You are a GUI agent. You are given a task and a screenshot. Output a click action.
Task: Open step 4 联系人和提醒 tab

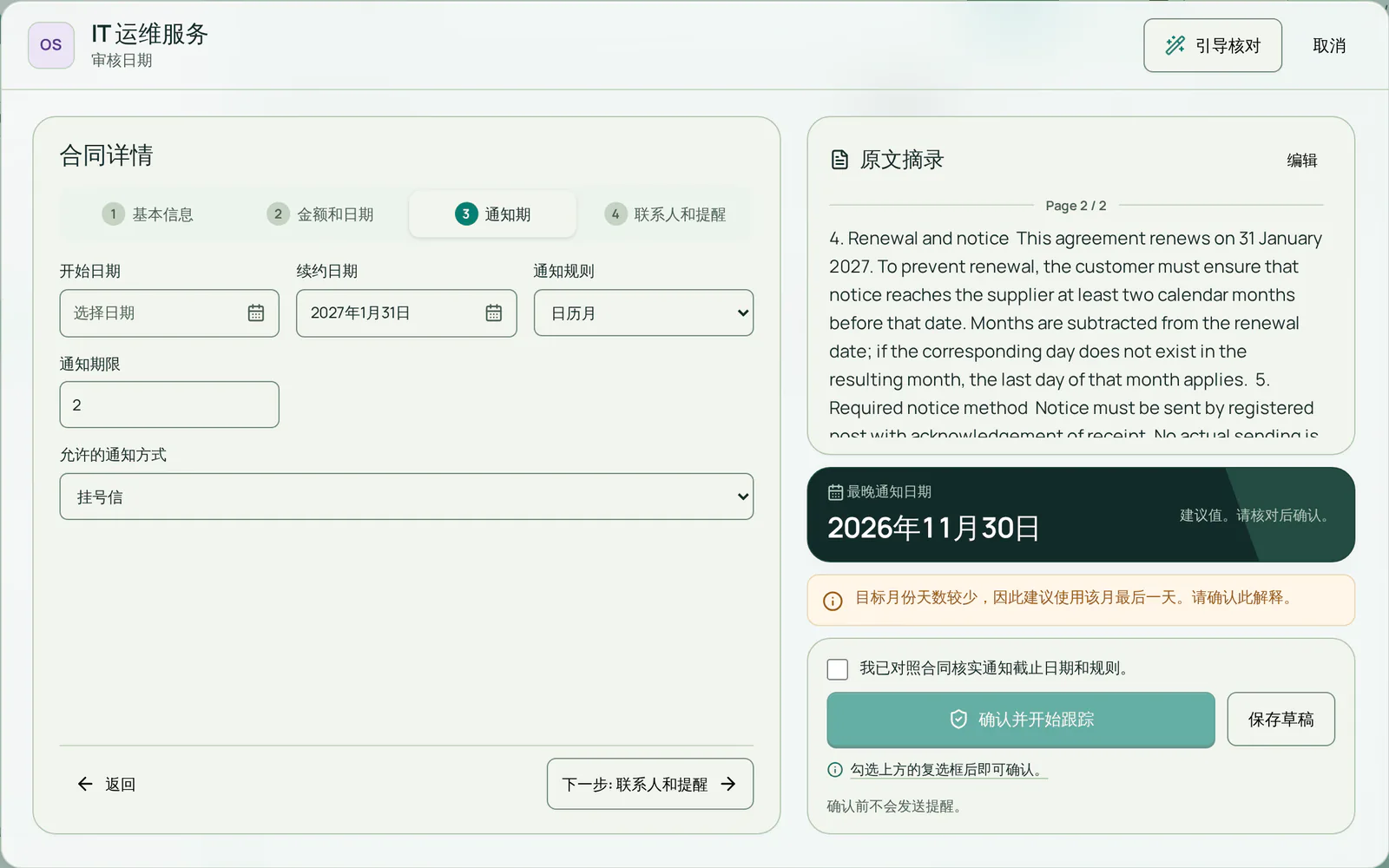pyautogui.click(x=665, y=214)
